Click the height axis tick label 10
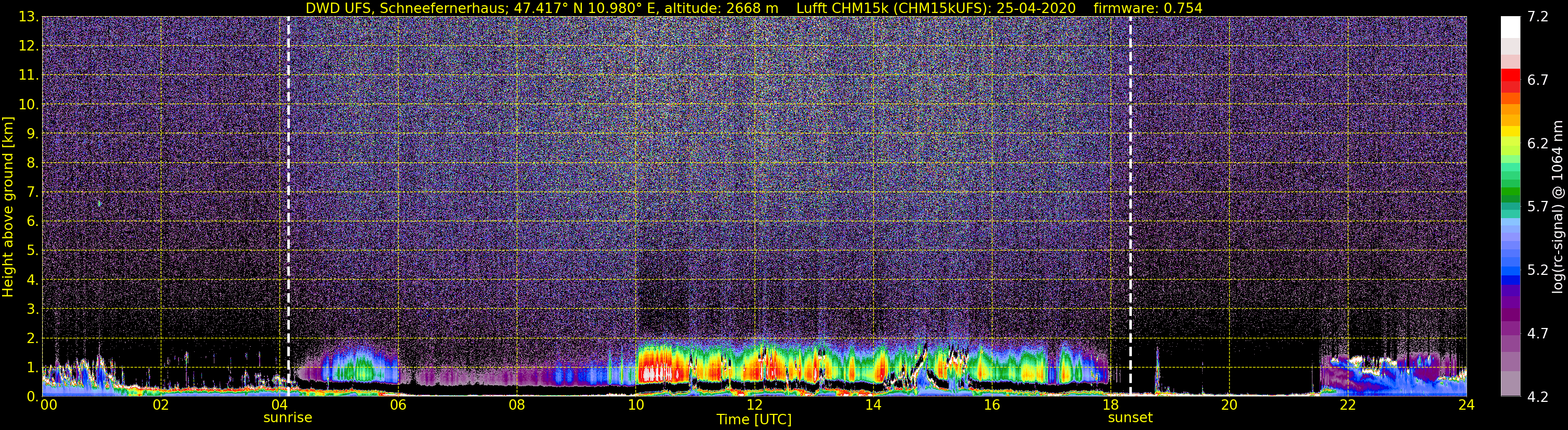The height and width of the screenshot is (430, 1568). (29, 105)
